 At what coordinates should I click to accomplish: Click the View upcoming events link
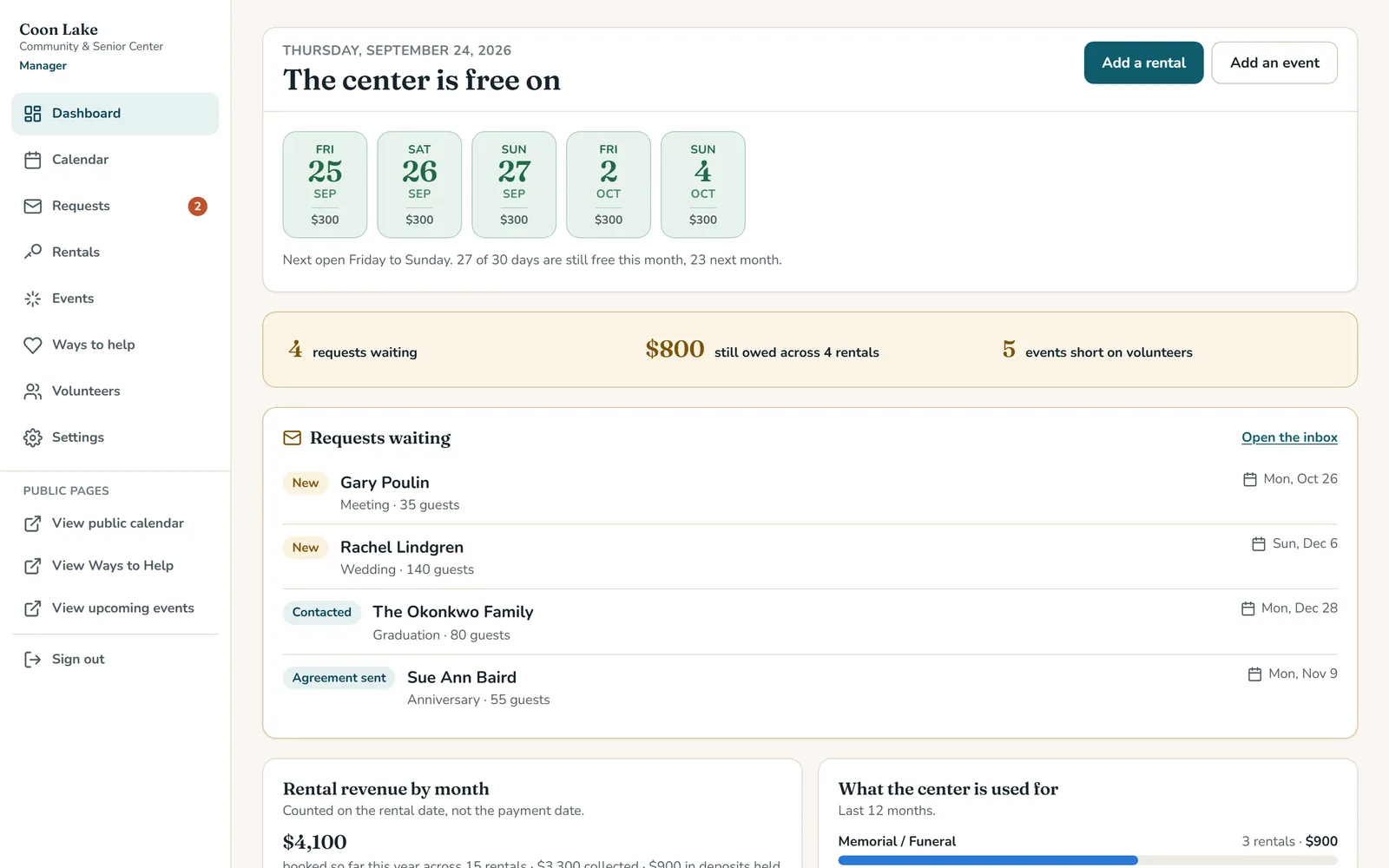coord(115,608)
